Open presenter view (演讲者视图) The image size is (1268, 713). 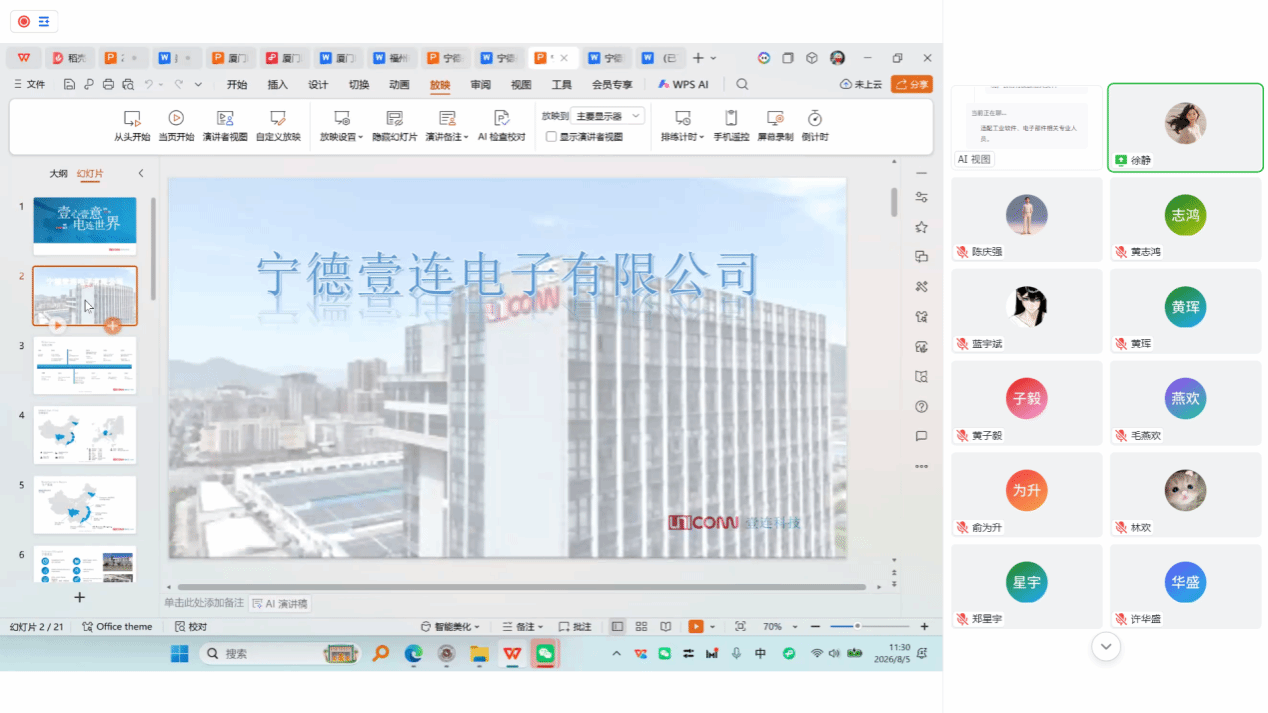(225, 126)
